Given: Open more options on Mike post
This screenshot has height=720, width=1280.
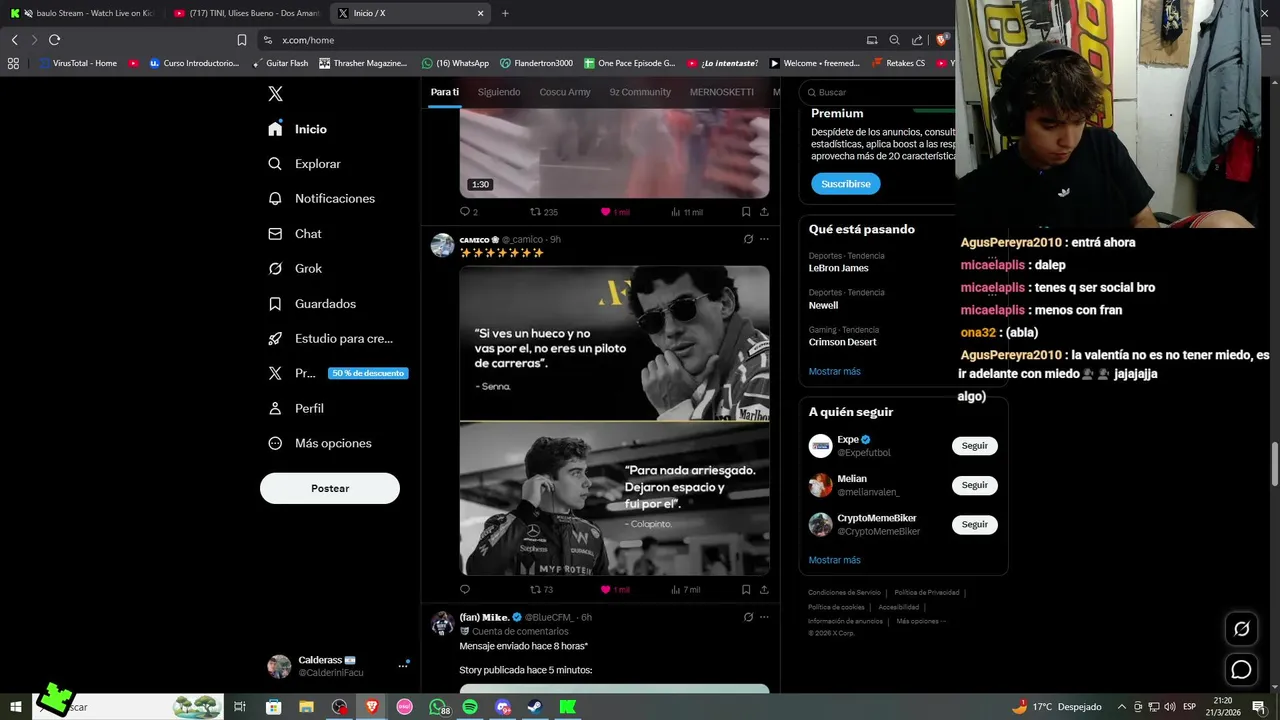Looking at the screenshot, I should (x=764, y=617).
